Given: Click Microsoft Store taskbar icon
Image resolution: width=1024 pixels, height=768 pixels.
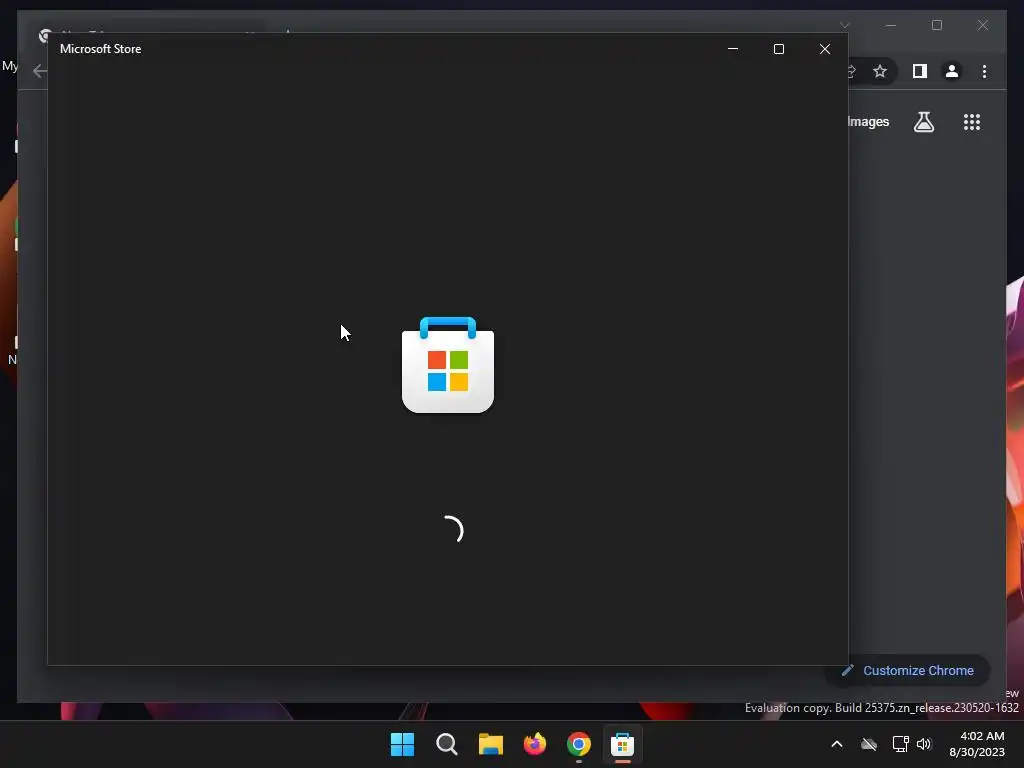Looking at the screenshot, I should [x=622, y=744].
